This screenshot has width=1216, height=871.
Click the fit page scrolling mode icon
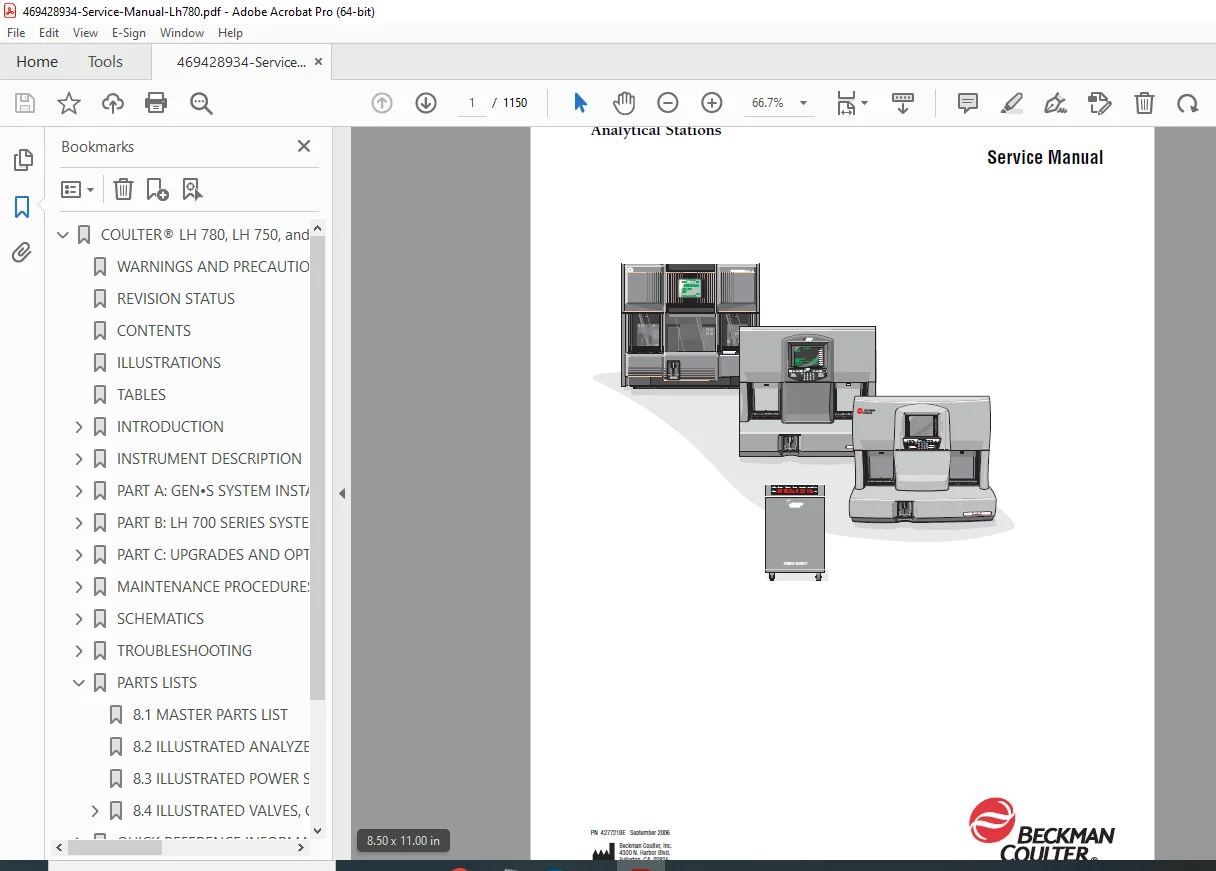click(847, 103)
